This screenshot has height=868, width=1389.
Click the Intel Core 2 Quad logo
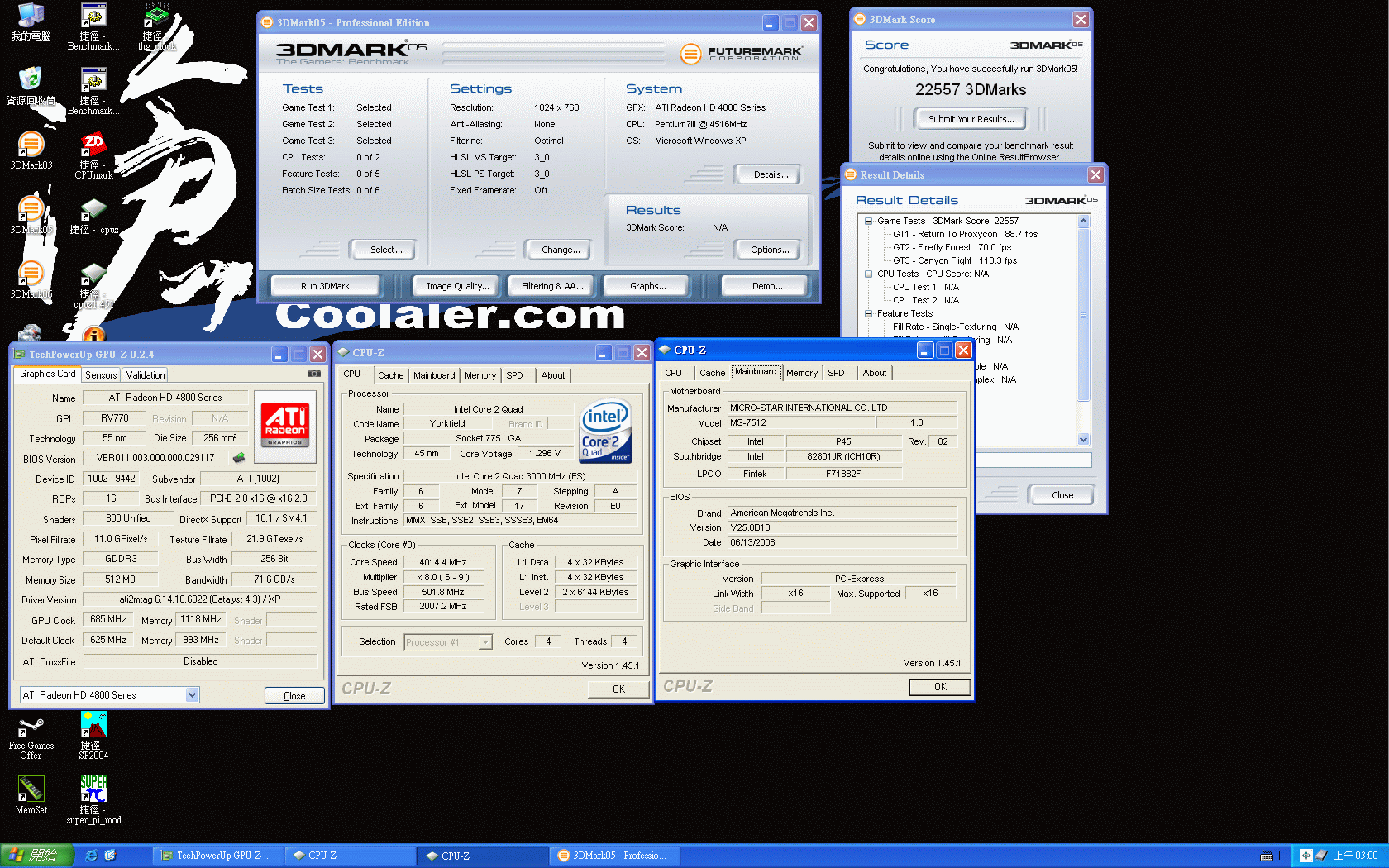click(x=606, y=431)
